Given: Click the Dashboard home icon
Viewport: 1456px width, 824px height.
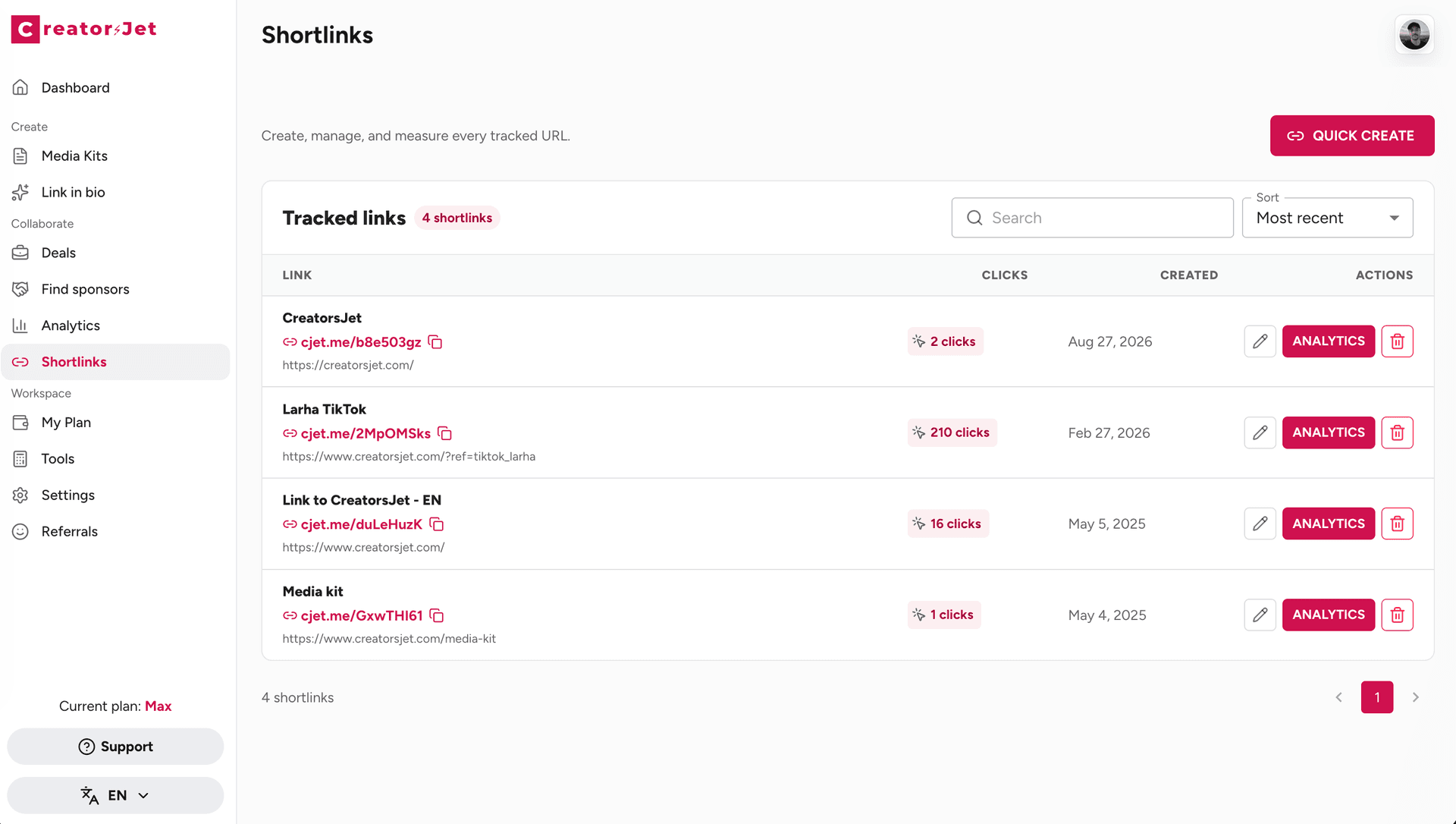Looking at the screenshot, I should 20,87.
